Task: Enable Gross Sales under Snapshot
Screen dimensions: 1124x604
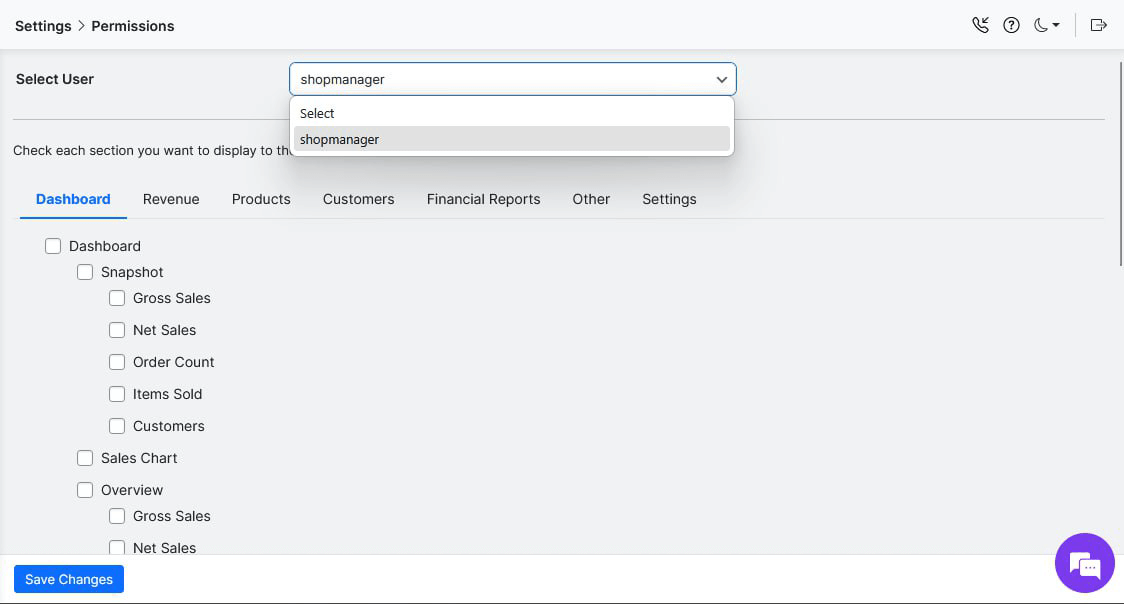Action: coord(117,297)
